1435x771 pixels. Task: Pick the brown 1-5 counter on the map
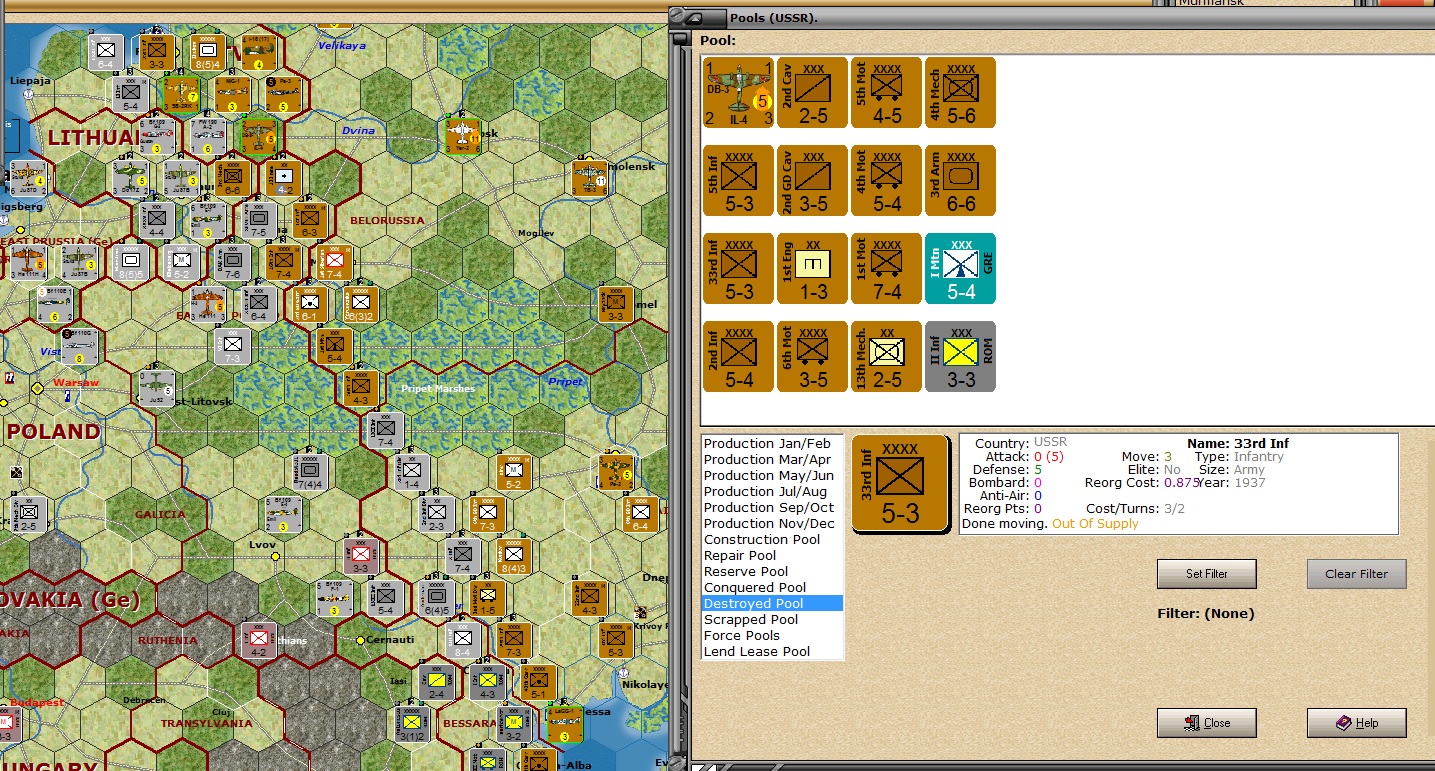487,597
